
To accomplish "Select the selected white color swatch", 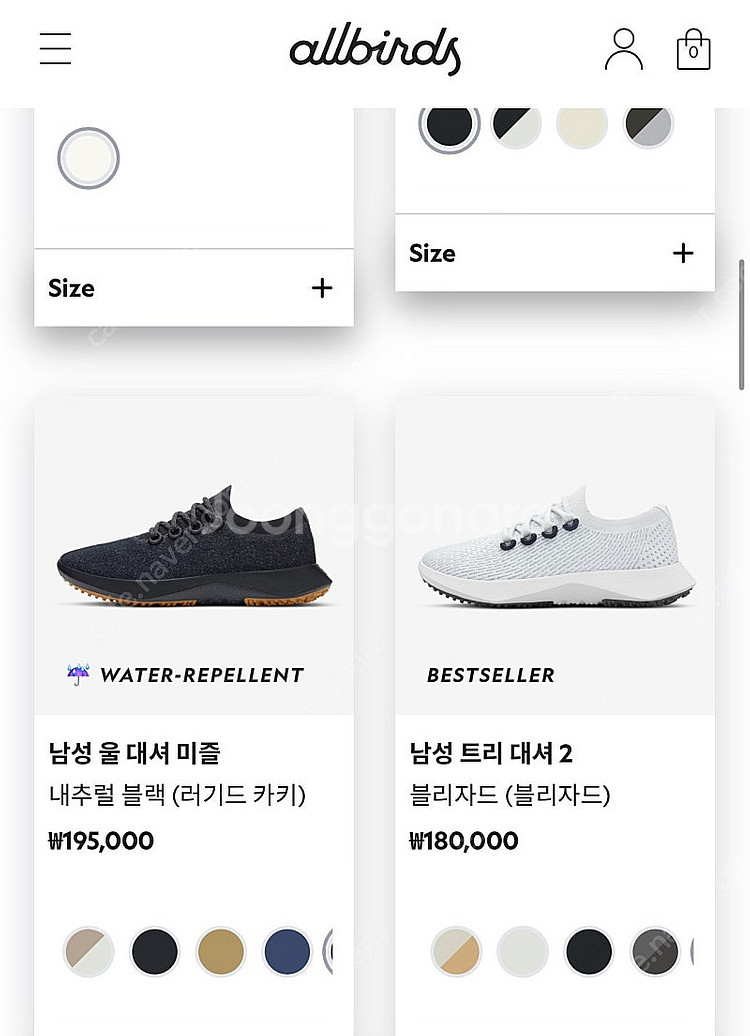I will [x=89, y=159].
